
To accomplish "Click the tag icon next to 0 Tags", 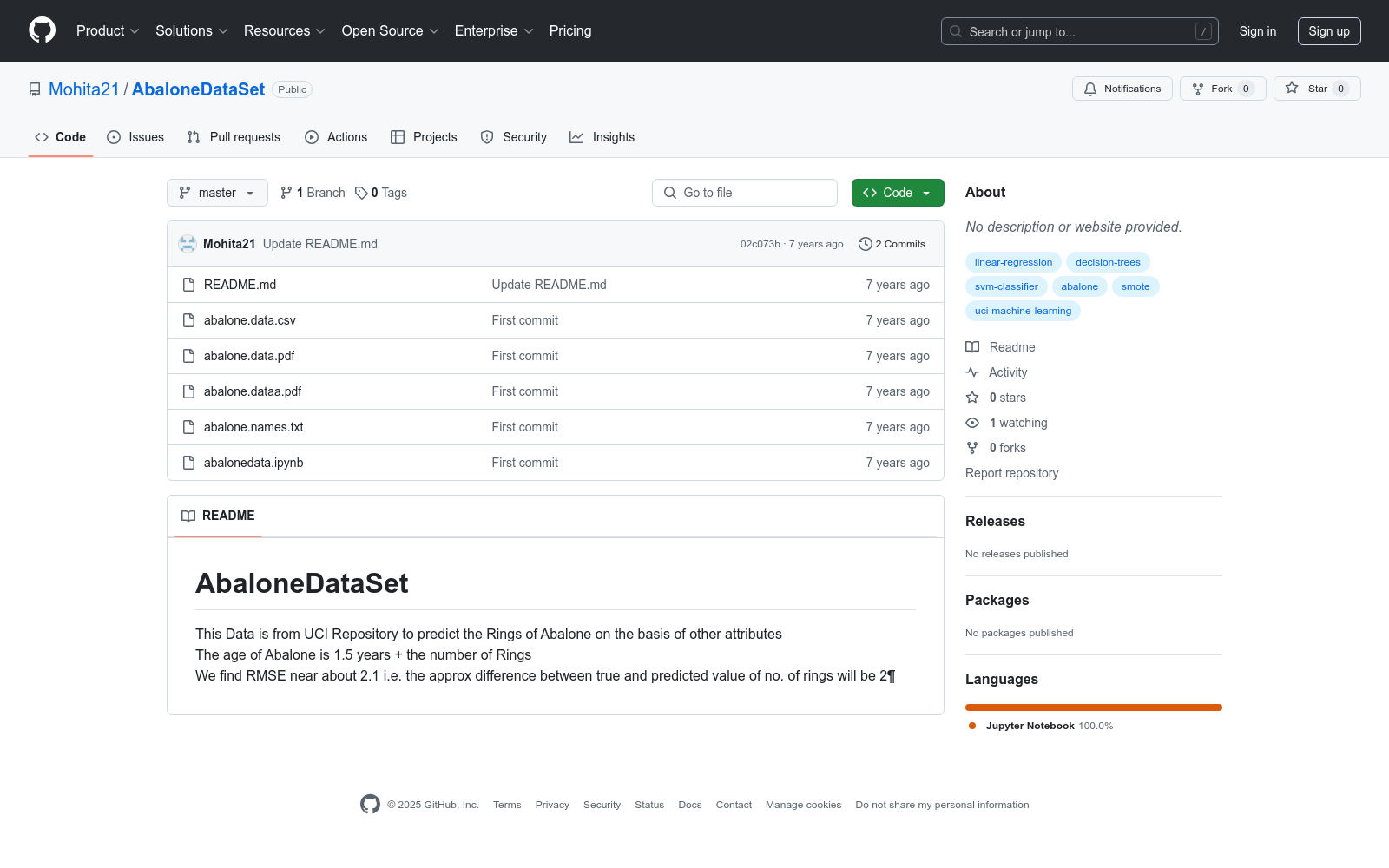I will [361, 193].
